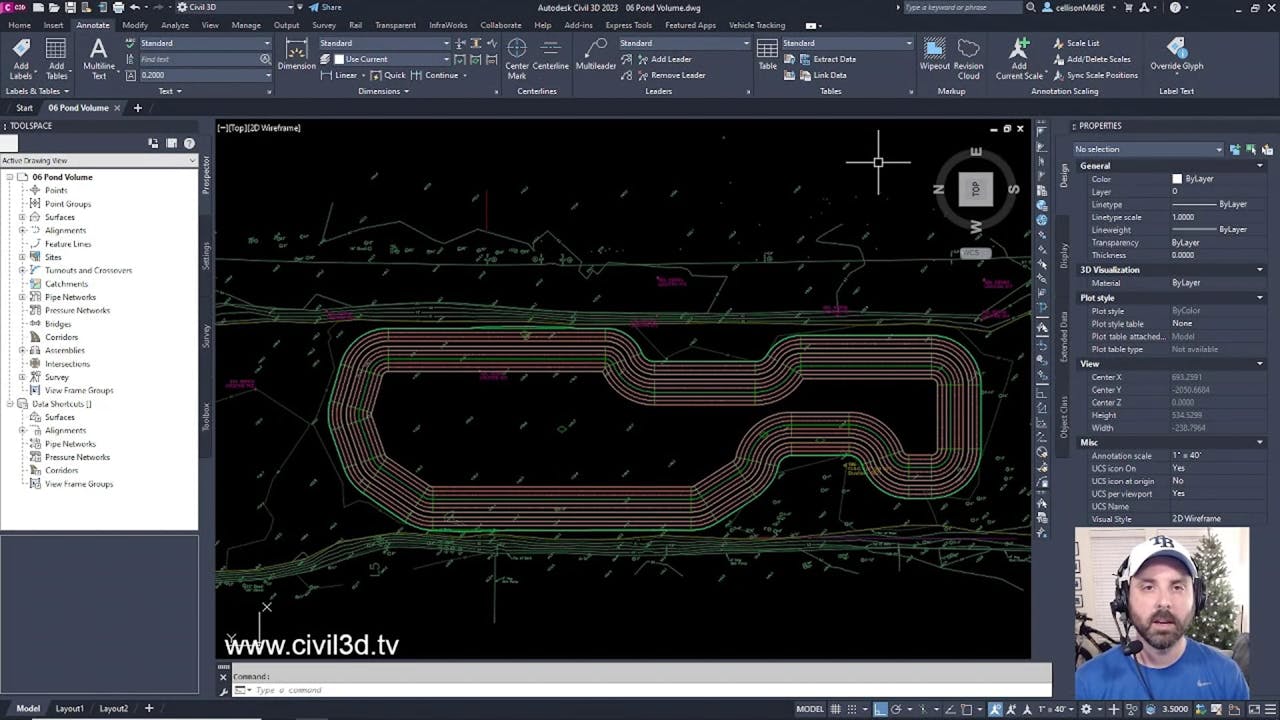Toggle Ortho mode in status bar
Viewport: 1280px width, 720px height.
(x=880, y=709)
